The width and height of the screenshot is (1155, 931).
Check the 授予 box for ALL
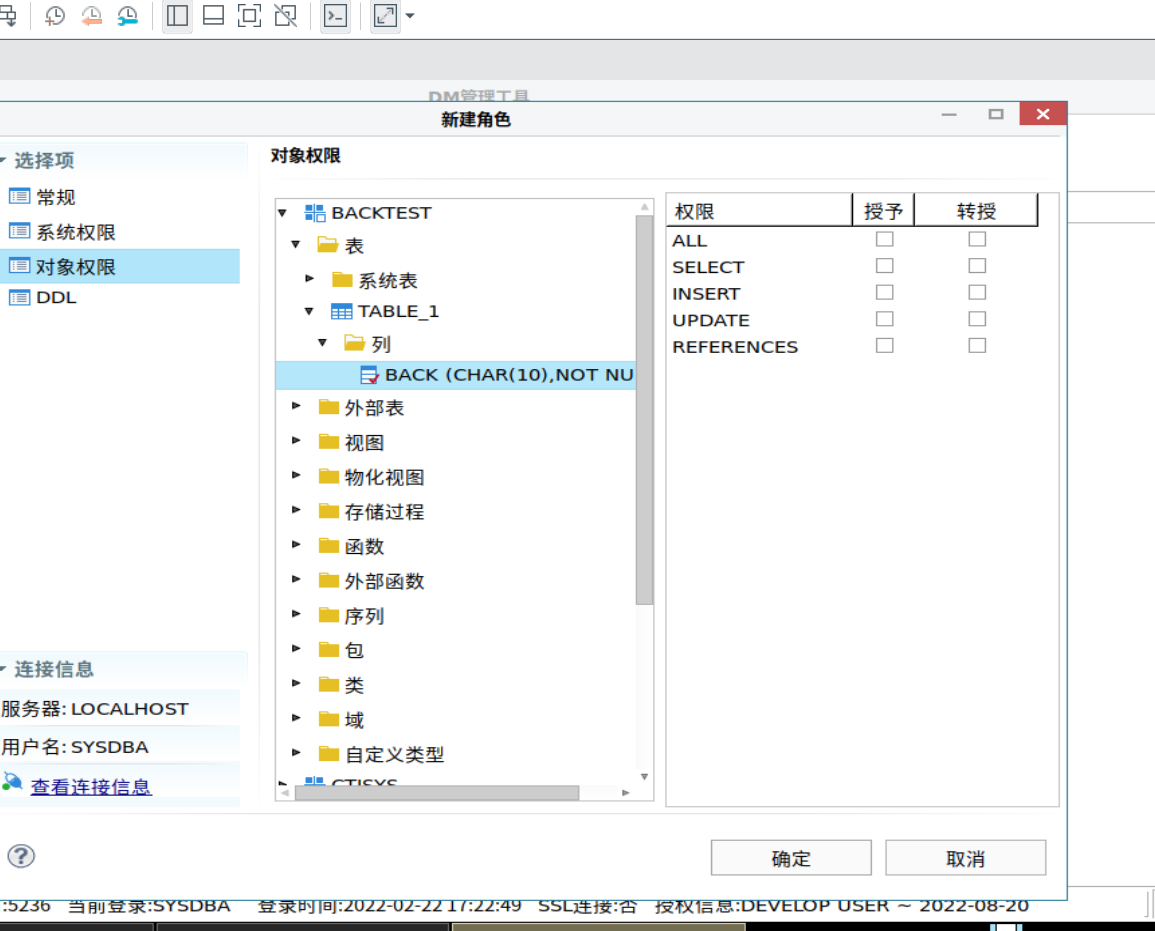tap(885, 239)
